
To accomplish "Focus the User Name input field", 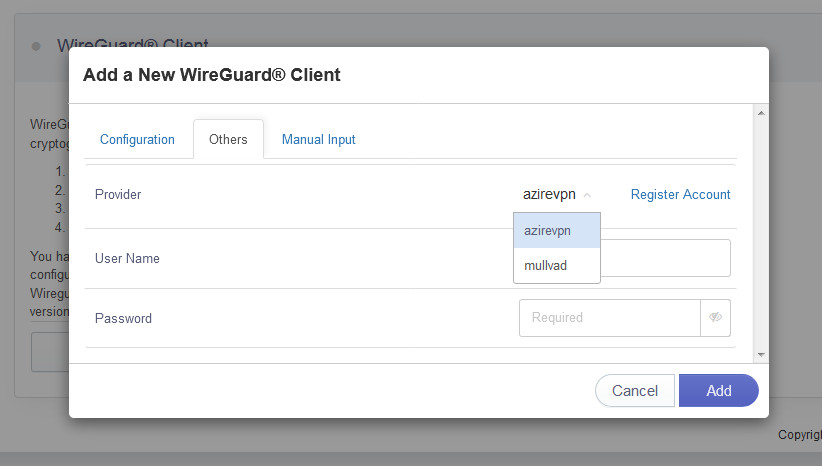I will coord(665,258).
